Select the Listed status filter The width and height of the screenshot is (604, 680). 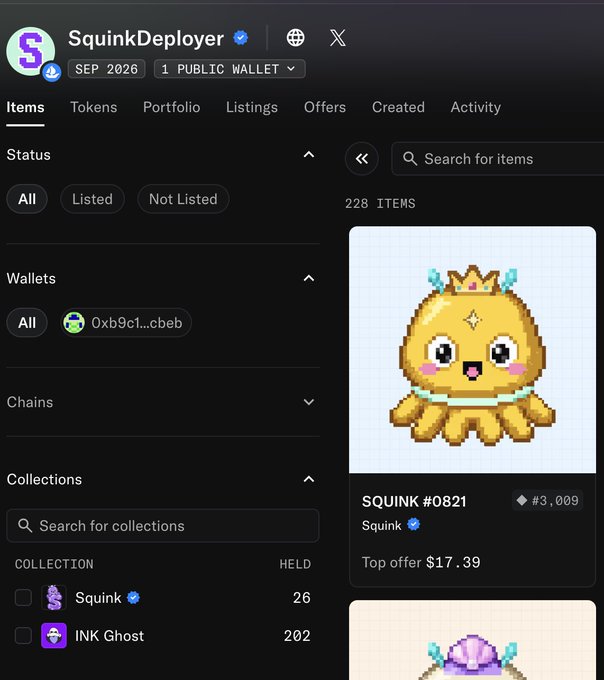click(92, 199)
